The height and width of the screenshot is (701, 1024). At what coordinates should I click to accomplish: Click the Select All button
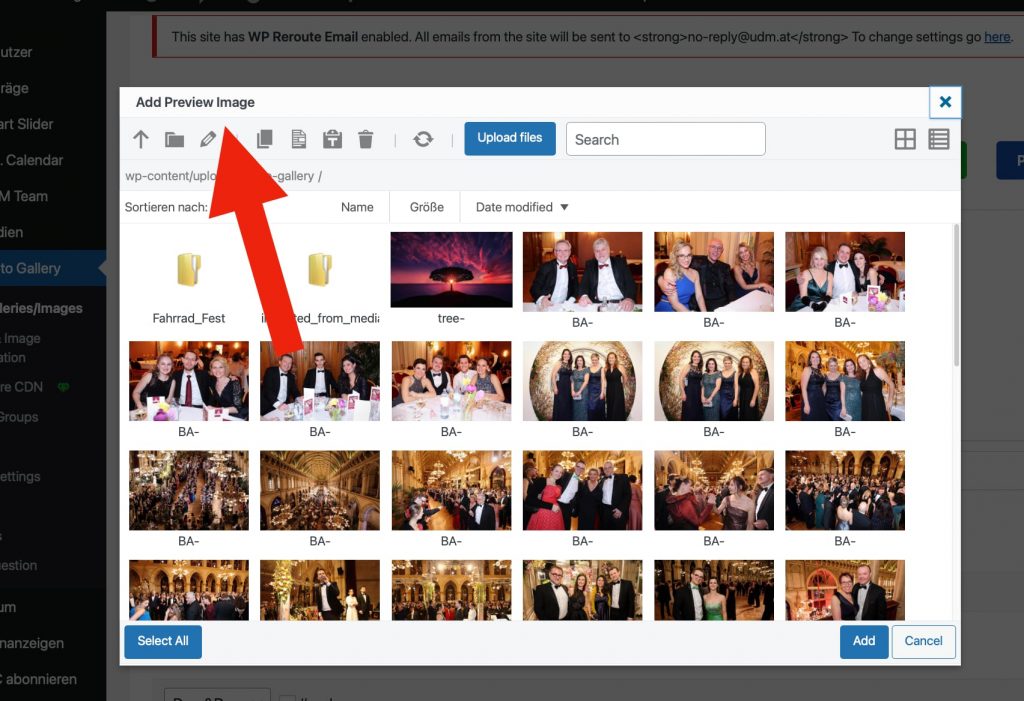click(163, 641)
